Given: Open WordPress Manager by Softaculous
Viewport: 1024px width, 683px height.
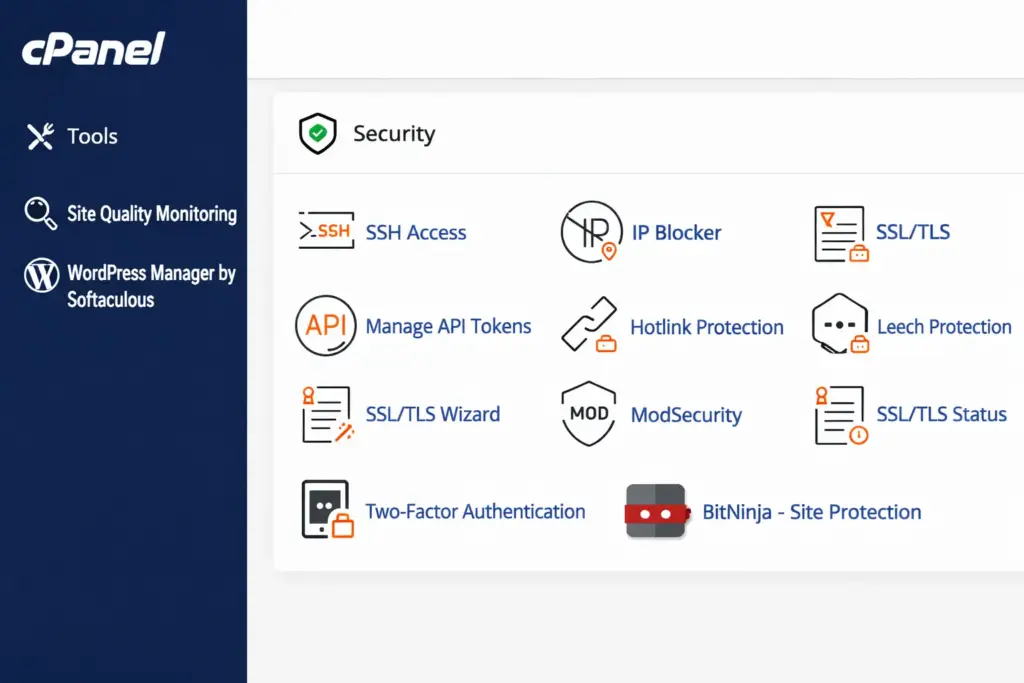Looking at the screenshot, I should tap(150, 286).
